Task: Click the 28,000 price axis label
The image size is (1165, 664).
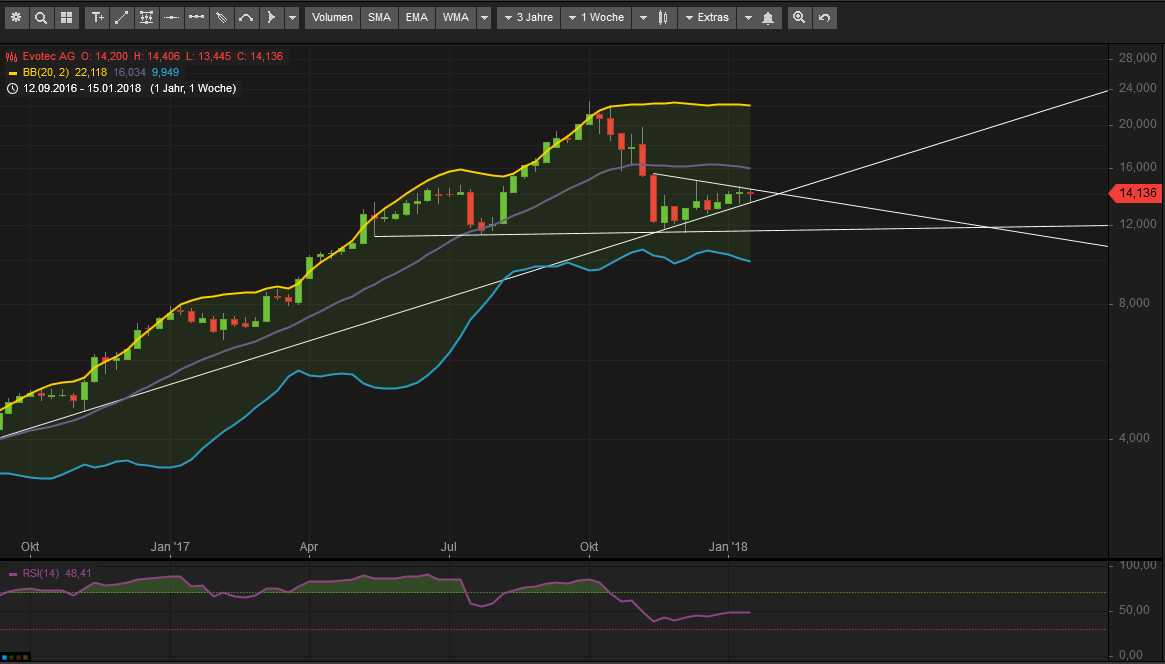Action: [1138, 58]
